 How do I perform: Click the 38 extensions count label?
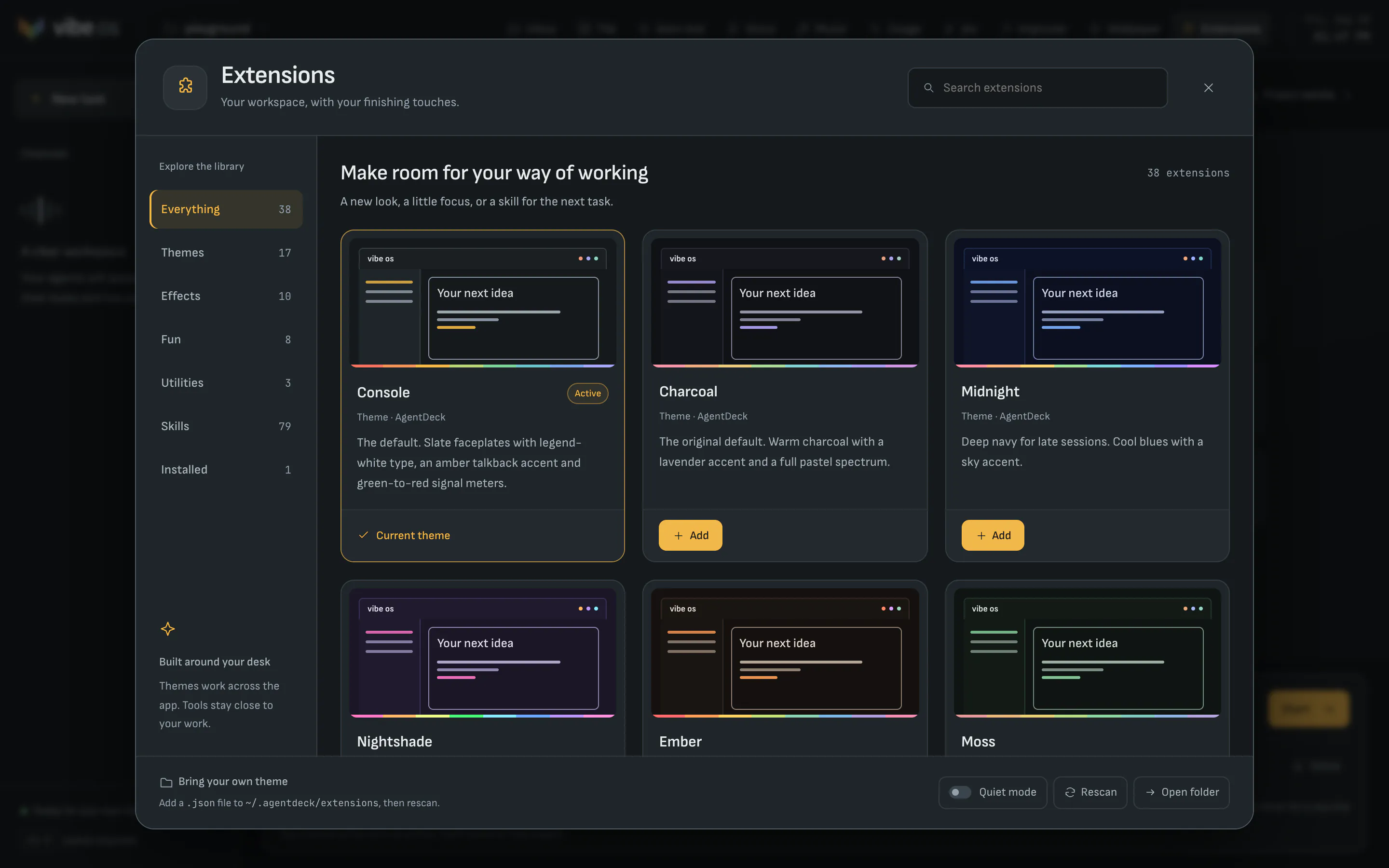point(1187,173)
